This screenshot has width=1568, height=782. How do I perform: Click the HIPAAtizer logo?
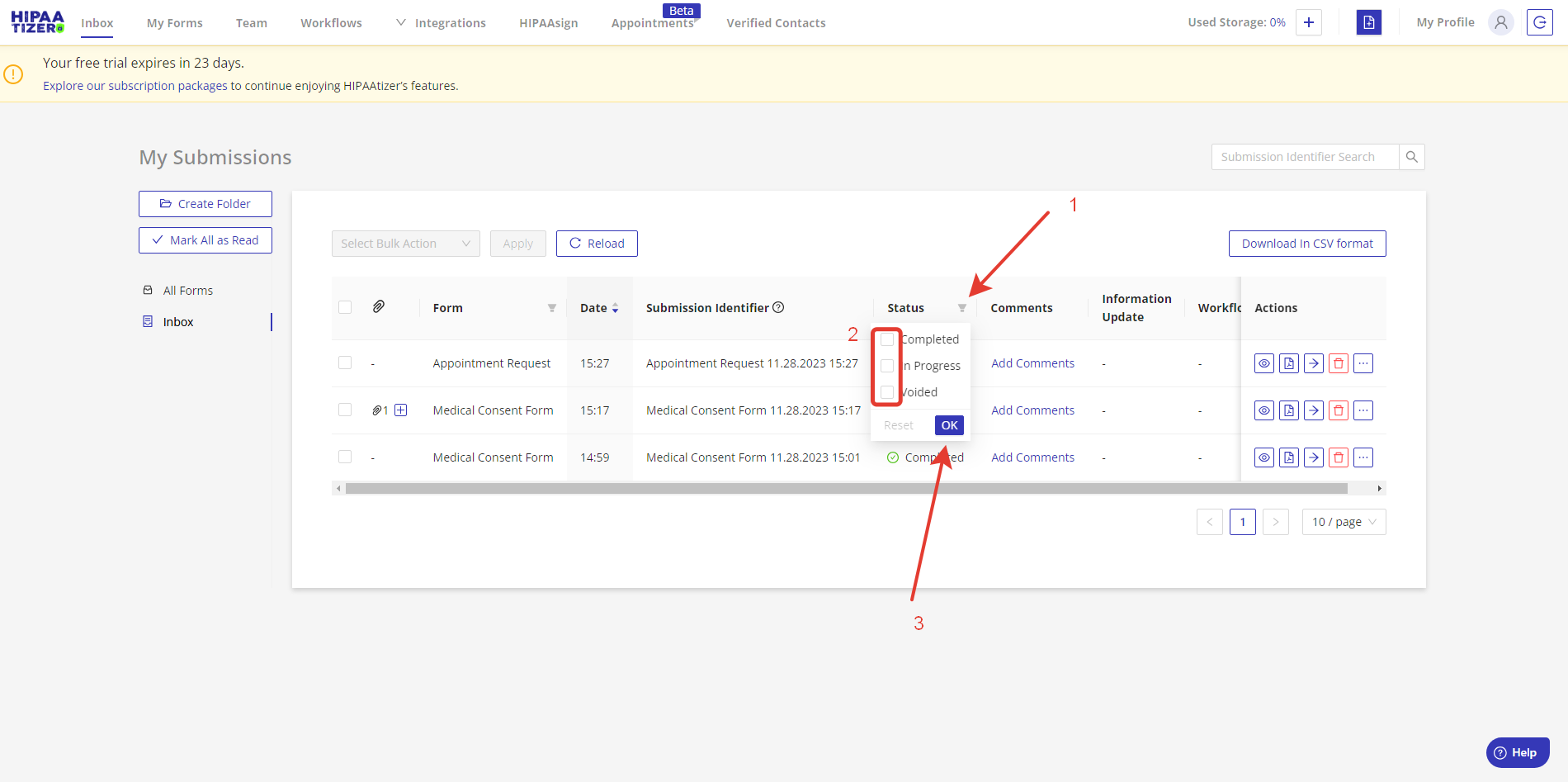click(37, 22)
